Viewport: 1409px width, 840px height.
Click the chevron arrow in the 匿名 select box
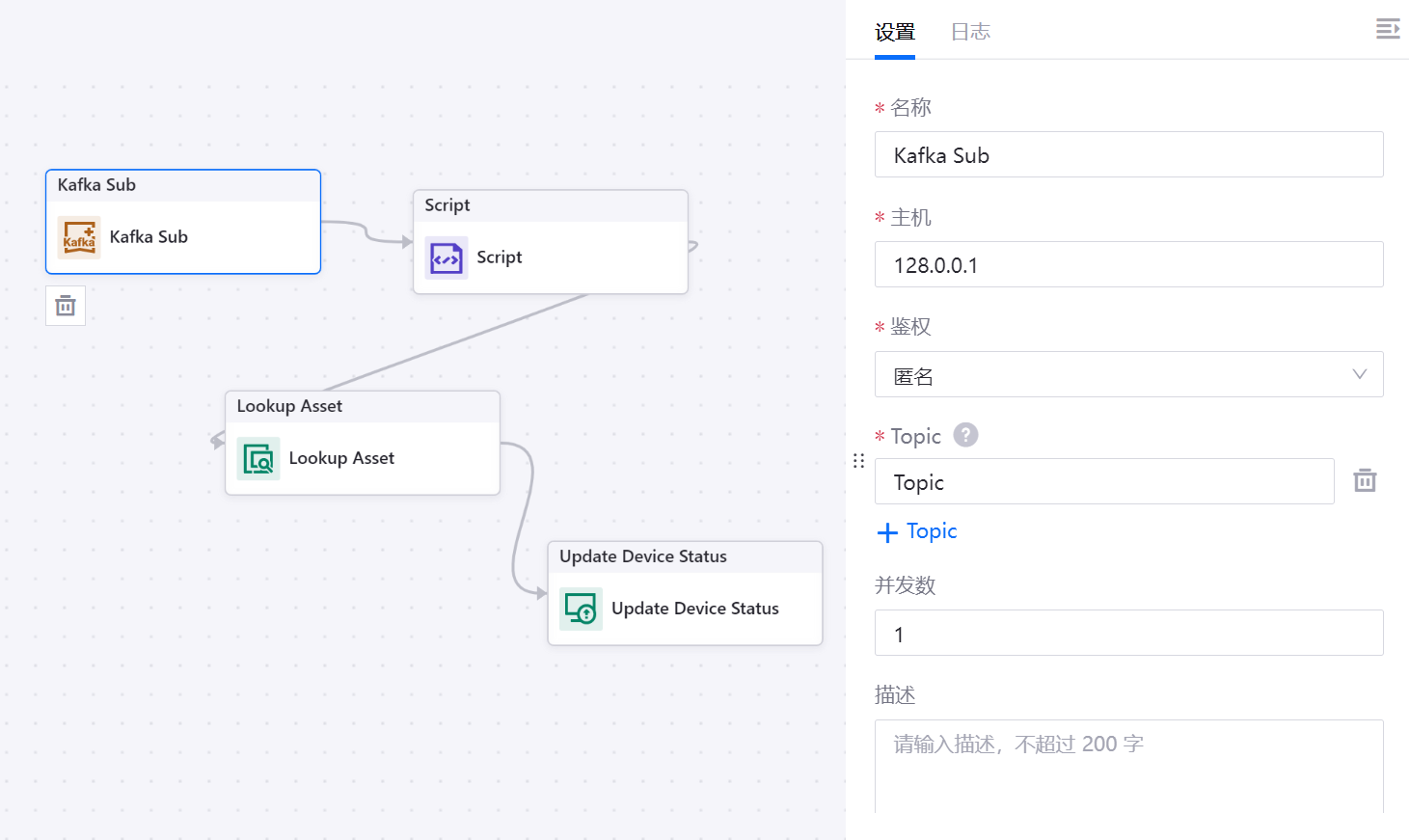pyautogui.click(x=1359, y=374)
